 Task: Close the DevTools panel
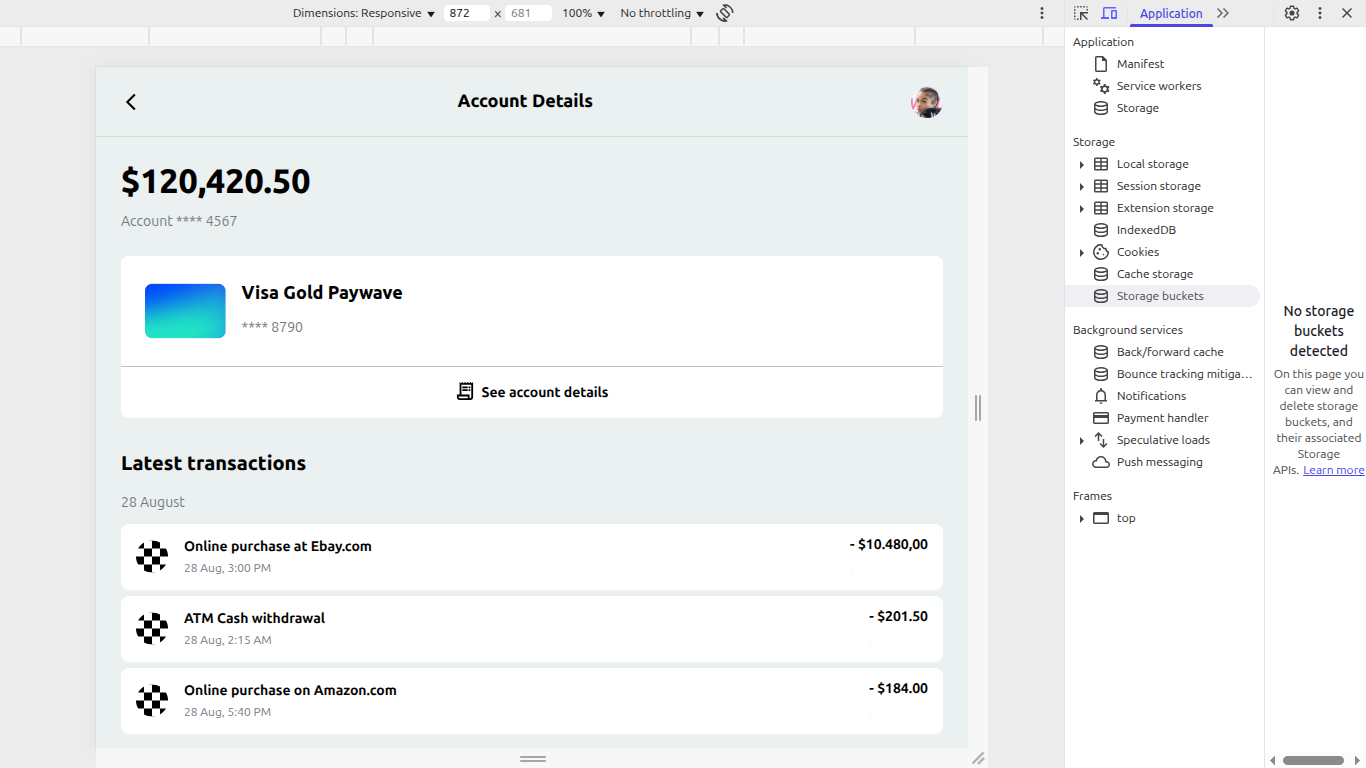click(x=1347, y=13)
